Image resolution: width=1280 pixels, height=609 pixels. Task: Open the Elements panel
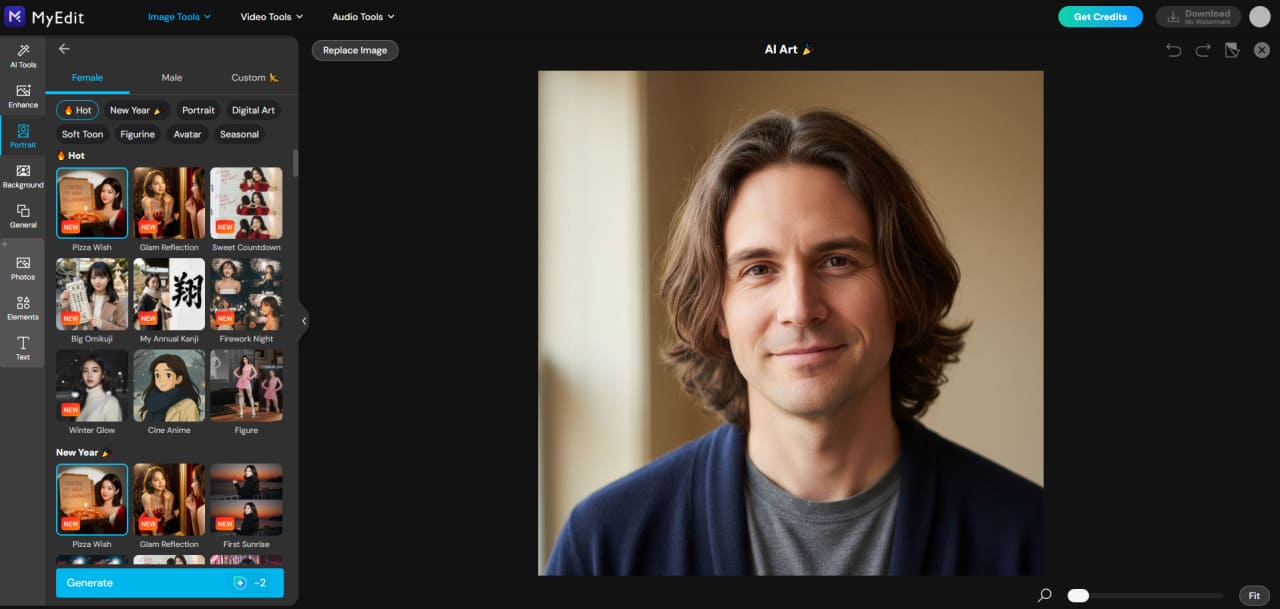pos(22,308)
